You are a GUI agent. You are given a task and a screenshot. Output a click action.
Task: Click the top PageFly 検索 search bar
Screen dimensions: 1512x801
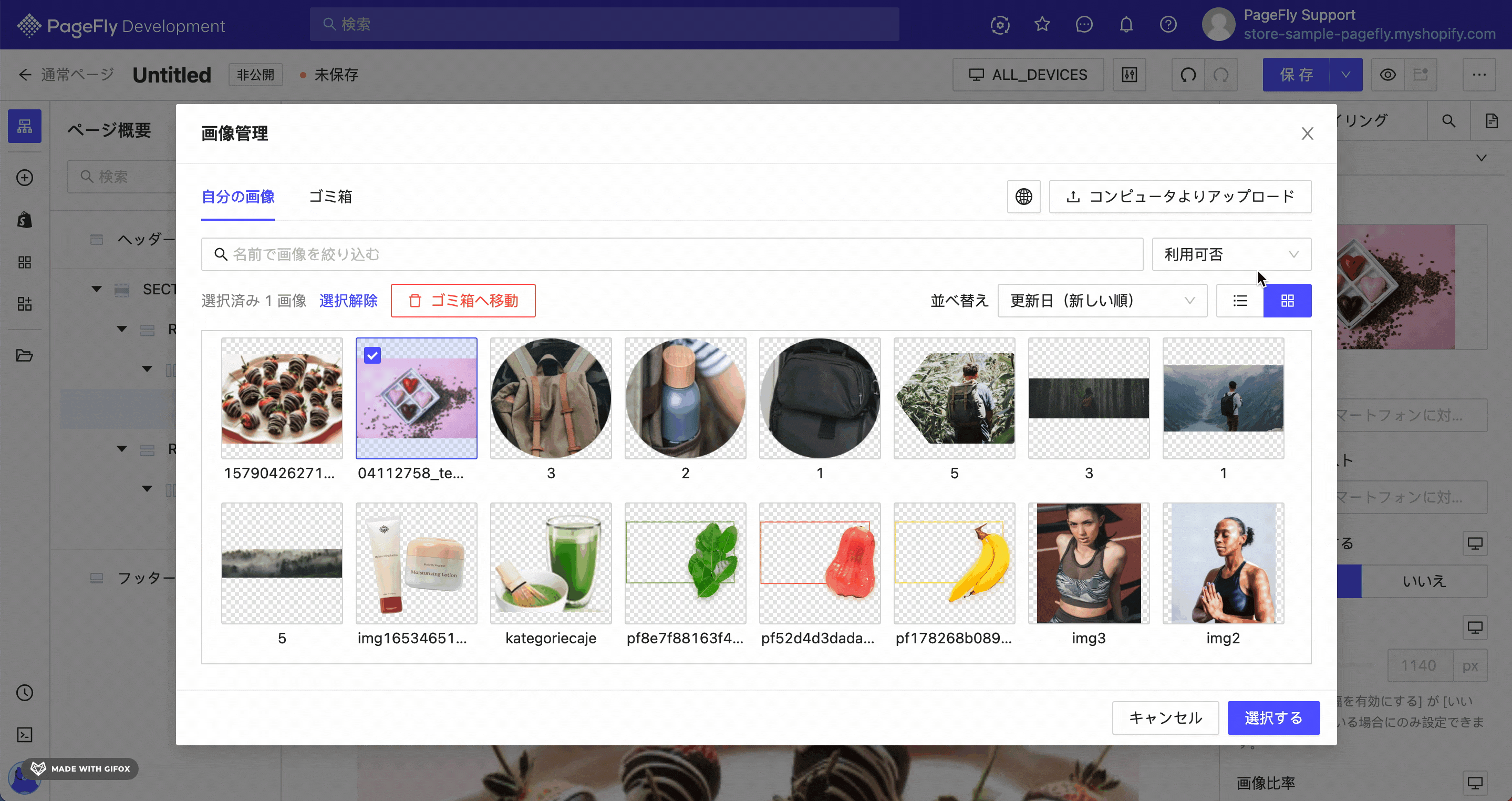click(x=605, y=24)
